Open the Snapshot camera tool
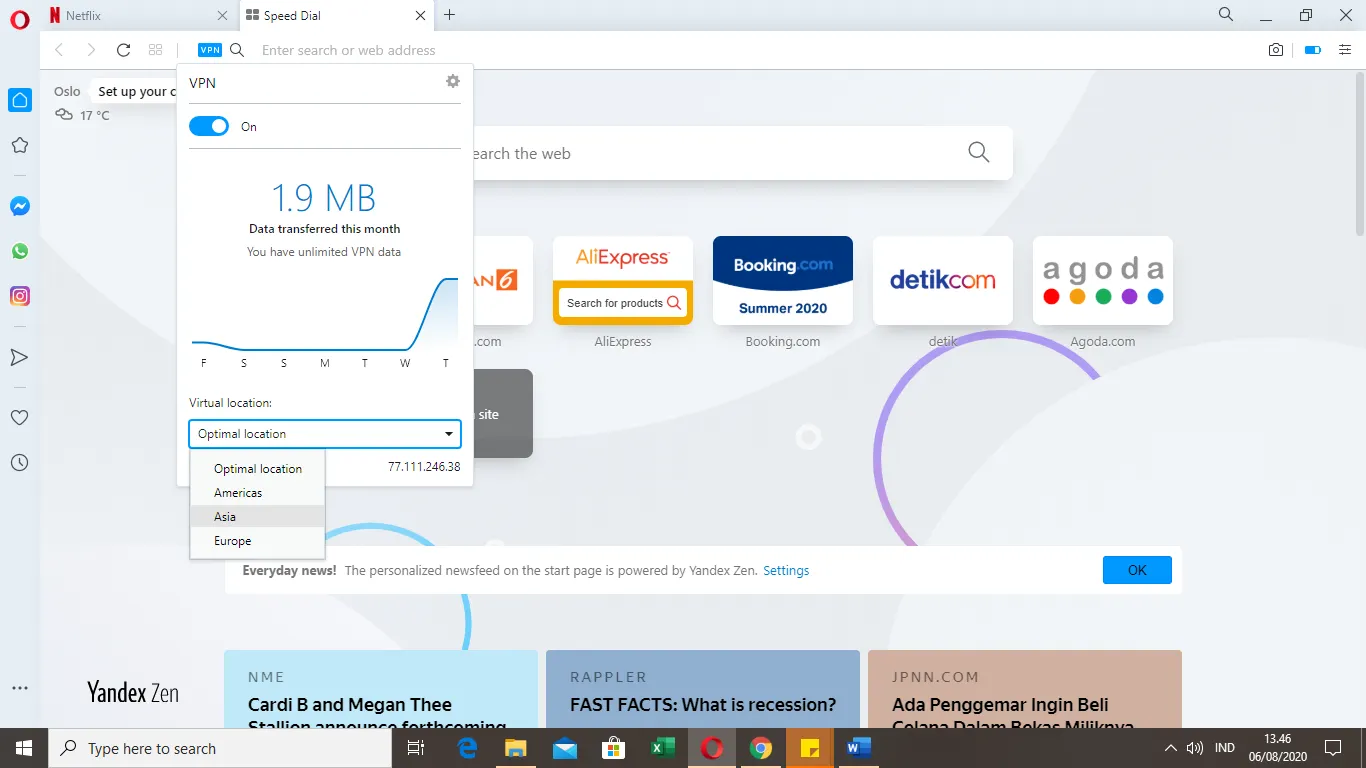1366x768 pixels. click(x=1276, y=50)
